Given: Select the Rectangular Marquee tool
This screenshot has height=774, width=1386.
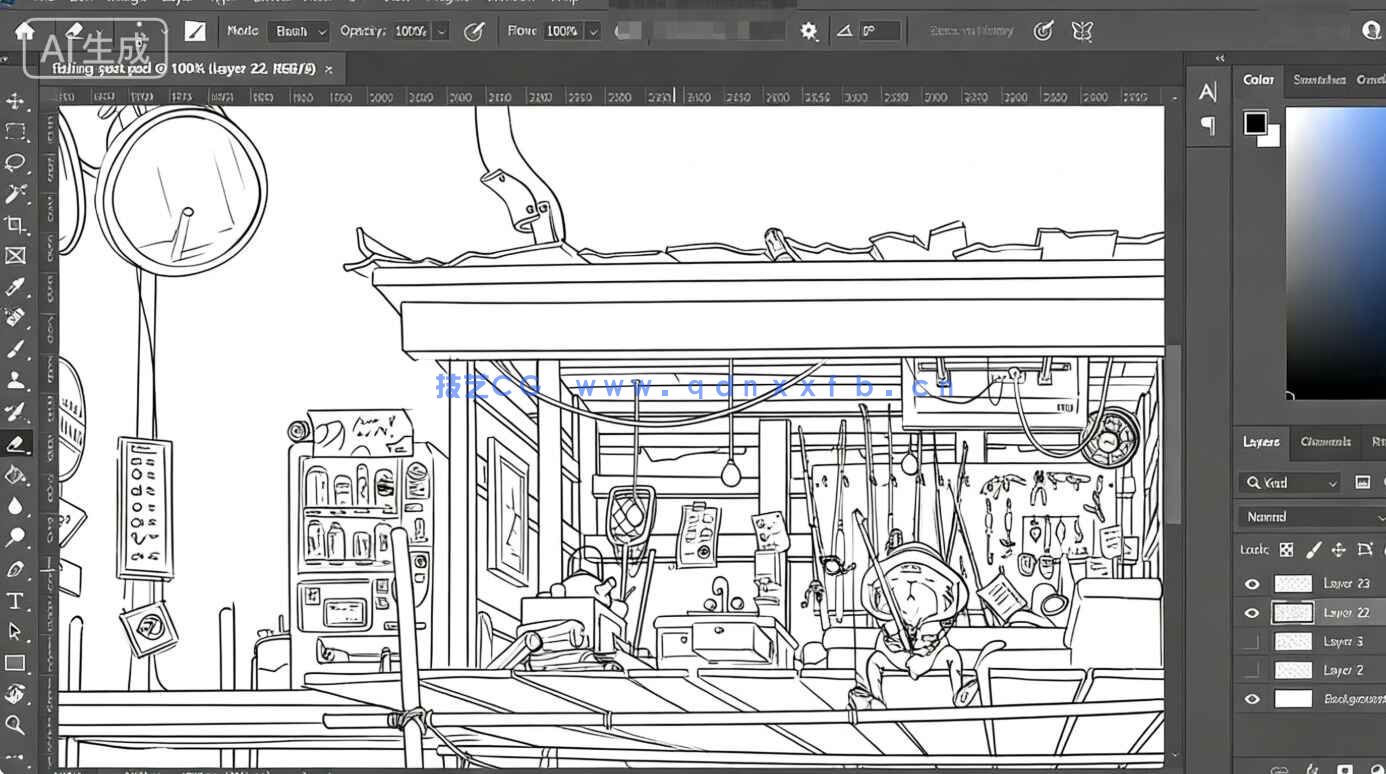Looking at the screenshot, I should pos(15,132).
